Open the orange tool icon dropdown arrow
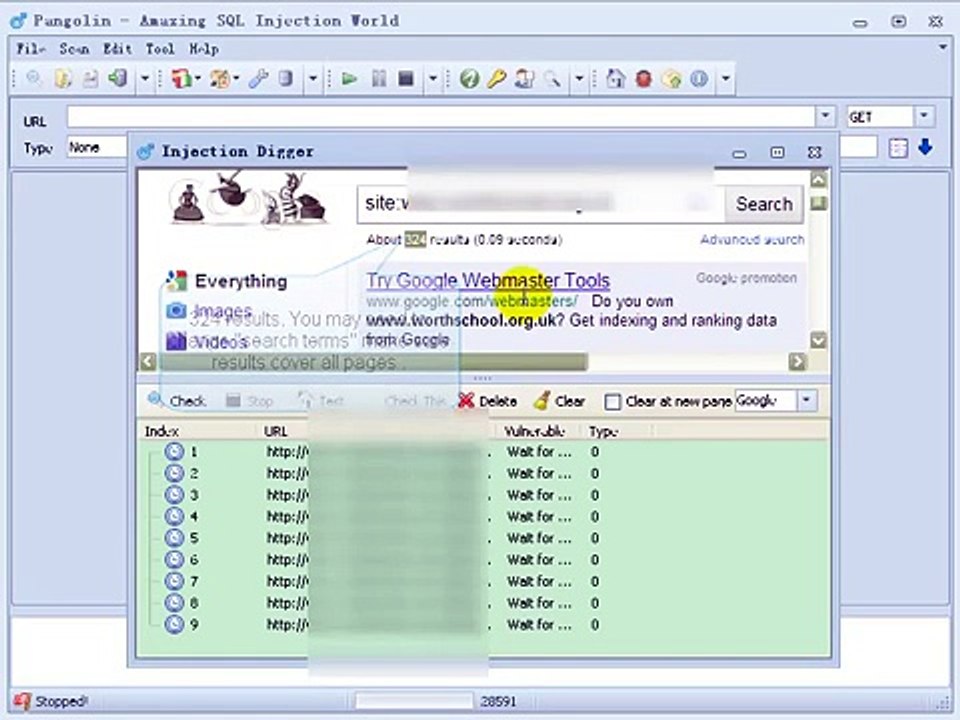Image resolution: width=960 pixels, height=720 pixels. [236, 78]
